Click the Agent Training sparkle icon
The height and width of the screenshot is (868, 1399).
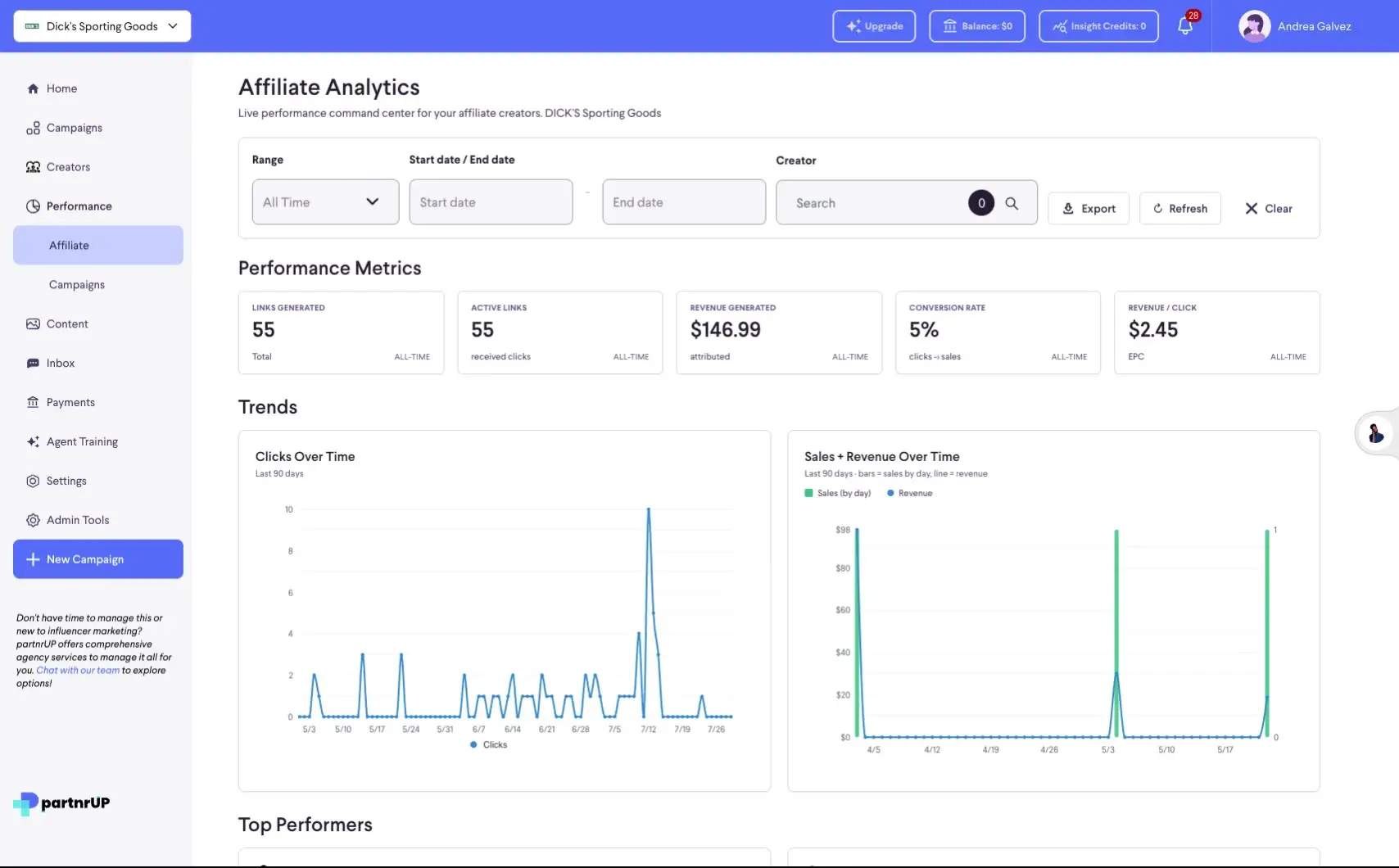click(33, 442)
